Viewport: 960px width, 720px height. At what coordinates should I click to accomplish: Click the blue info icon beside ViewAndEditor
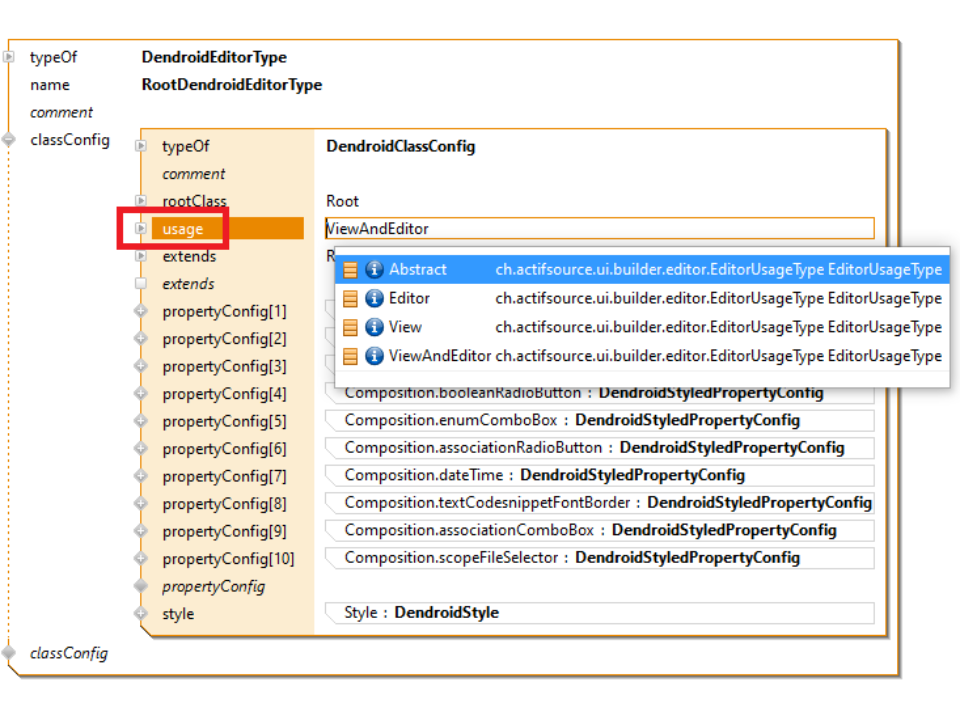pyautogui.click(x=375, y=356)
